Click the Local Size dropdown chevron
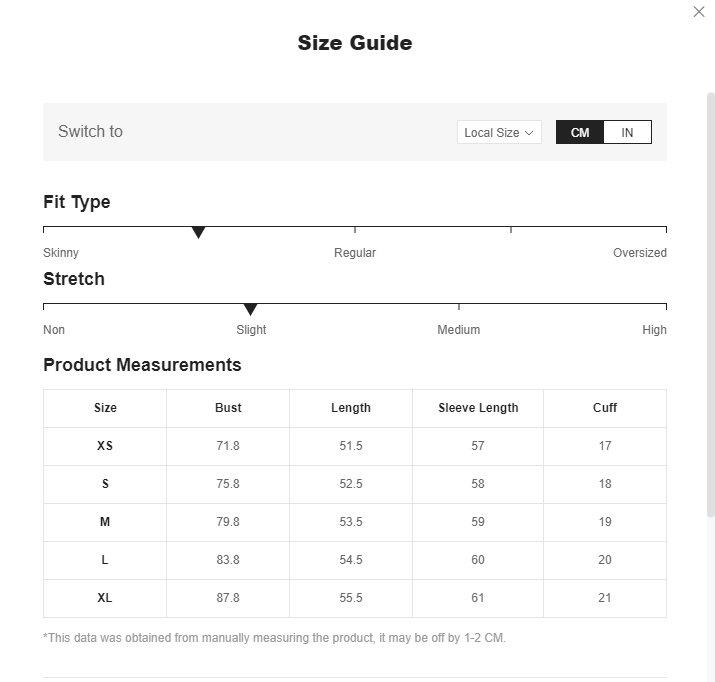The height and width of the screenshot is (682, 715). [x=529, y=133]
